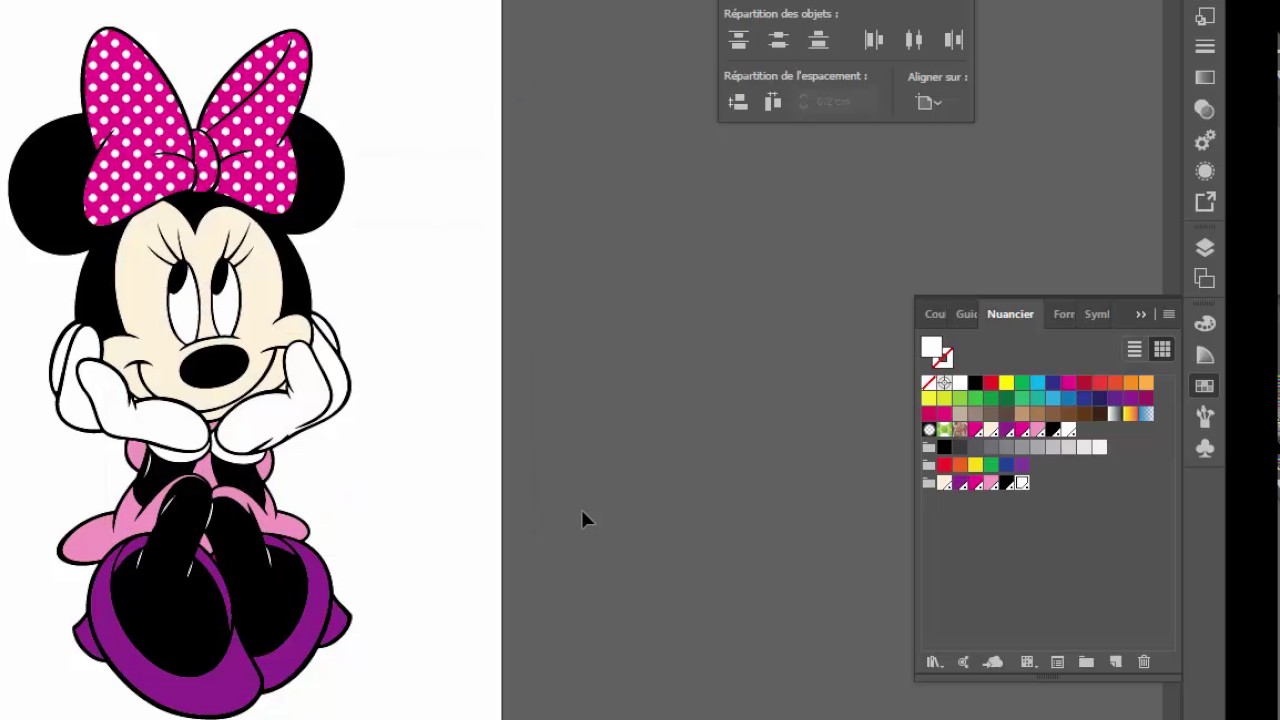Open the Gradient panel icon in dock
Screen dimensions: 1280x720
1205,78
